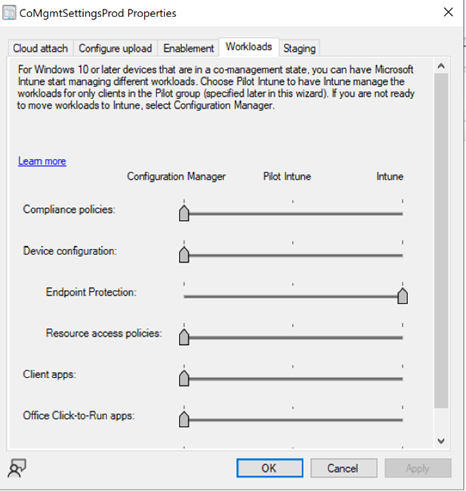Select the Workloads tab
The image size is (466, 491).
click(249, 47)
